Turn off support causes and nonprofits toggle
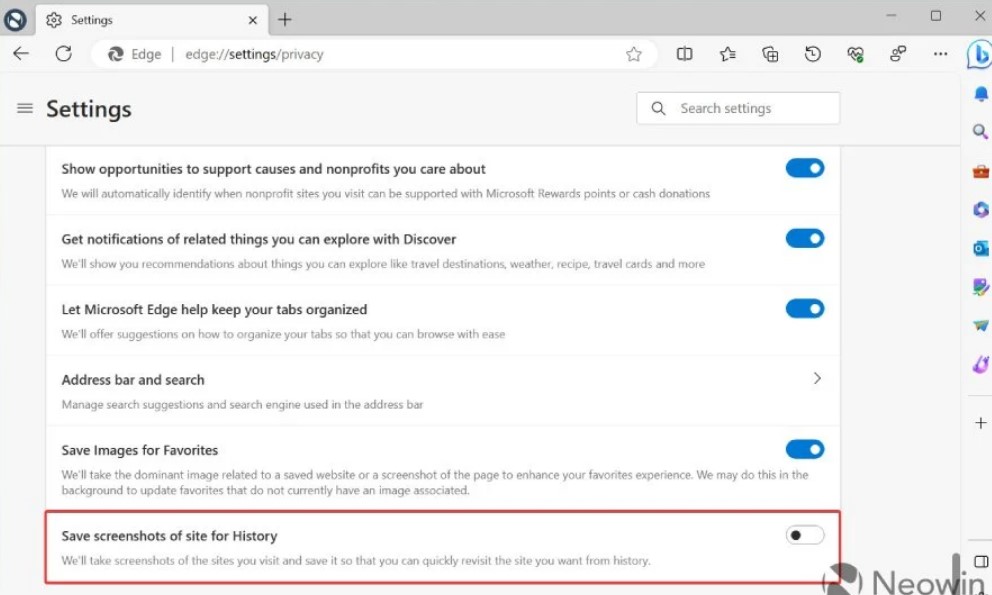The width and height of the screenshot is (992, 595). [x=805, y=168]
